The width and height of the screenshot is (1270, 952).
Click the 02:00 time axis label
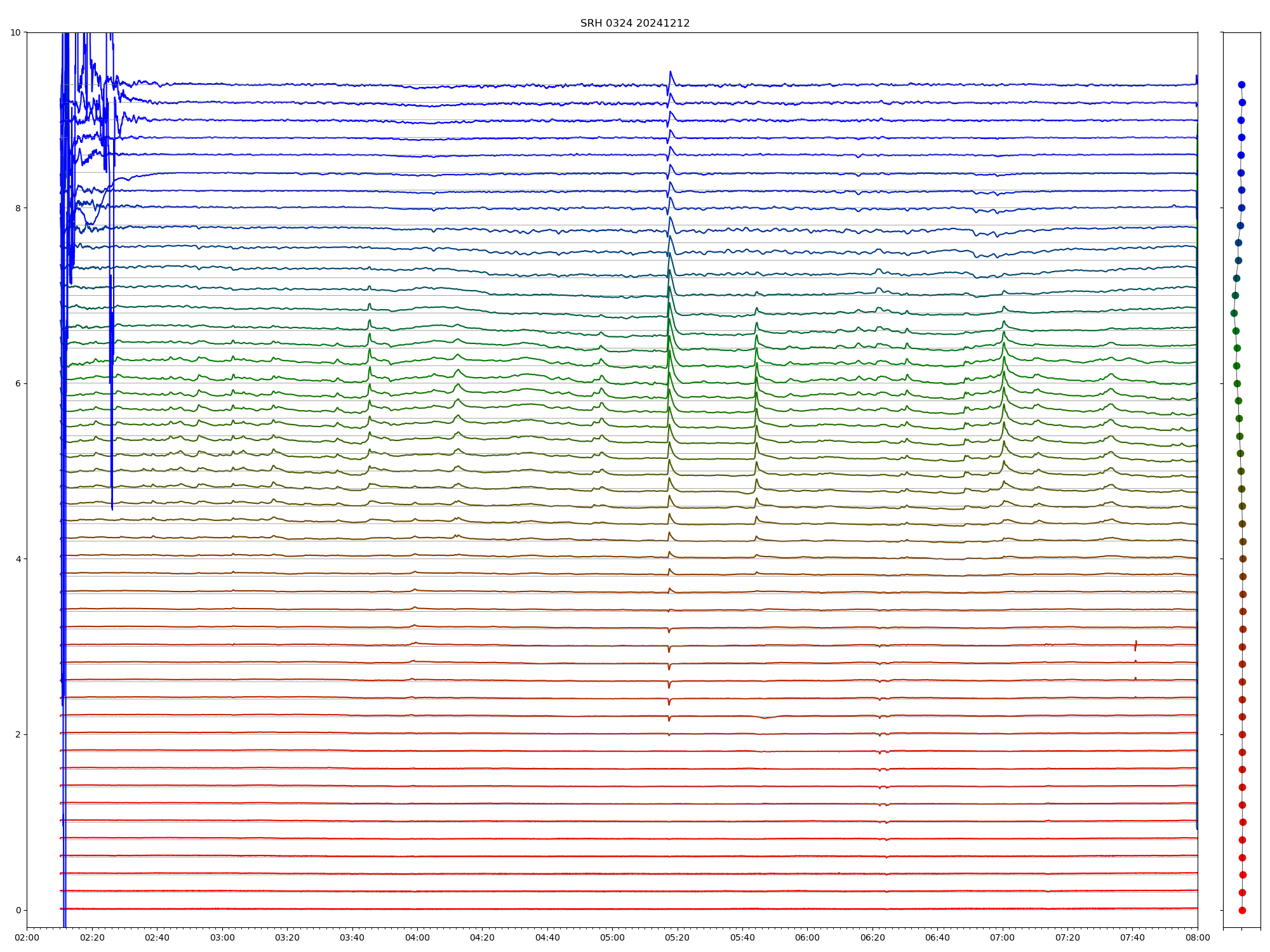(27, 938)
